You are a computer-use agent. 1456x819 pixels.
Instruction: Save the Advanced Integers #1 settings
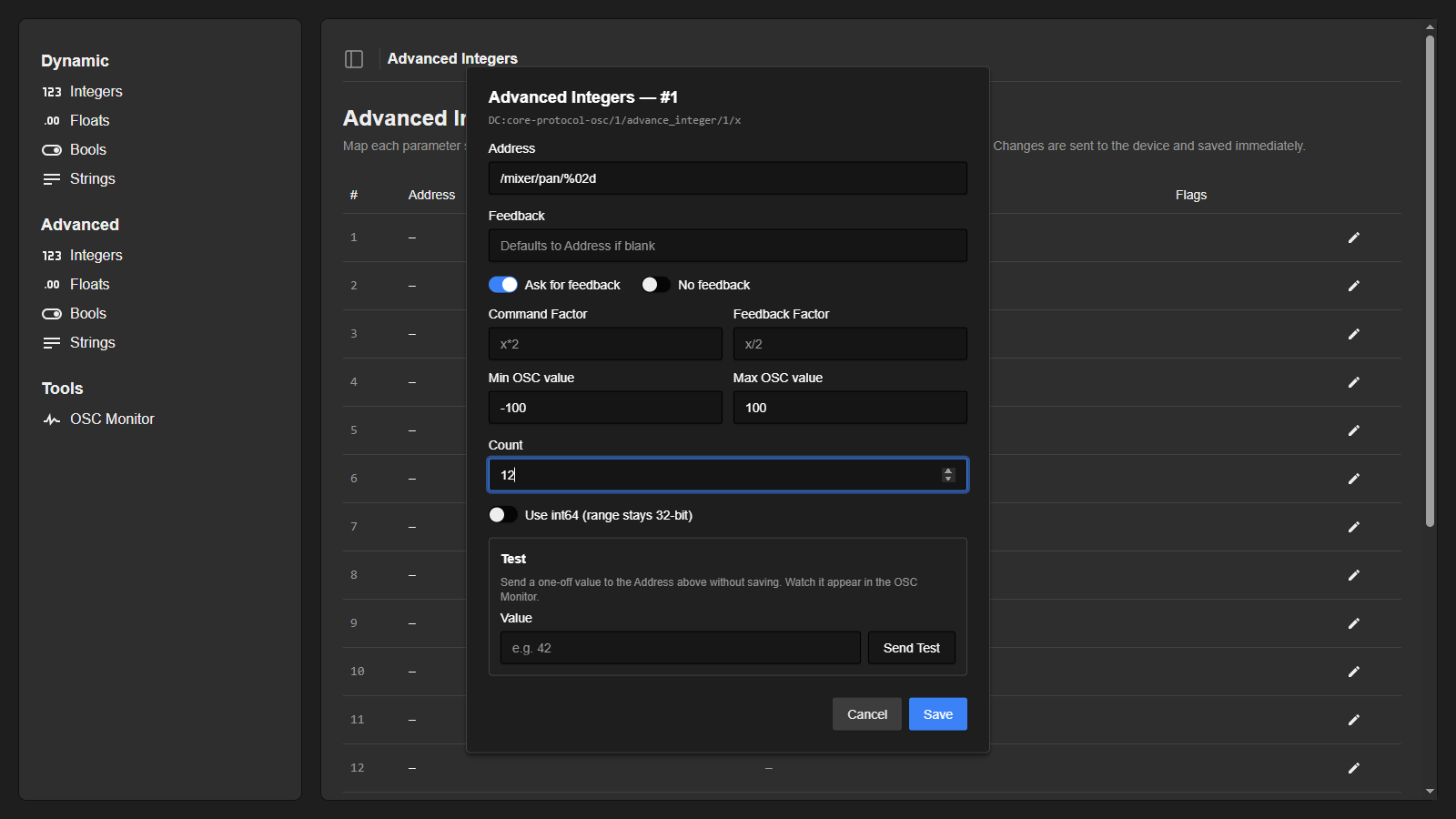[938, 714]
